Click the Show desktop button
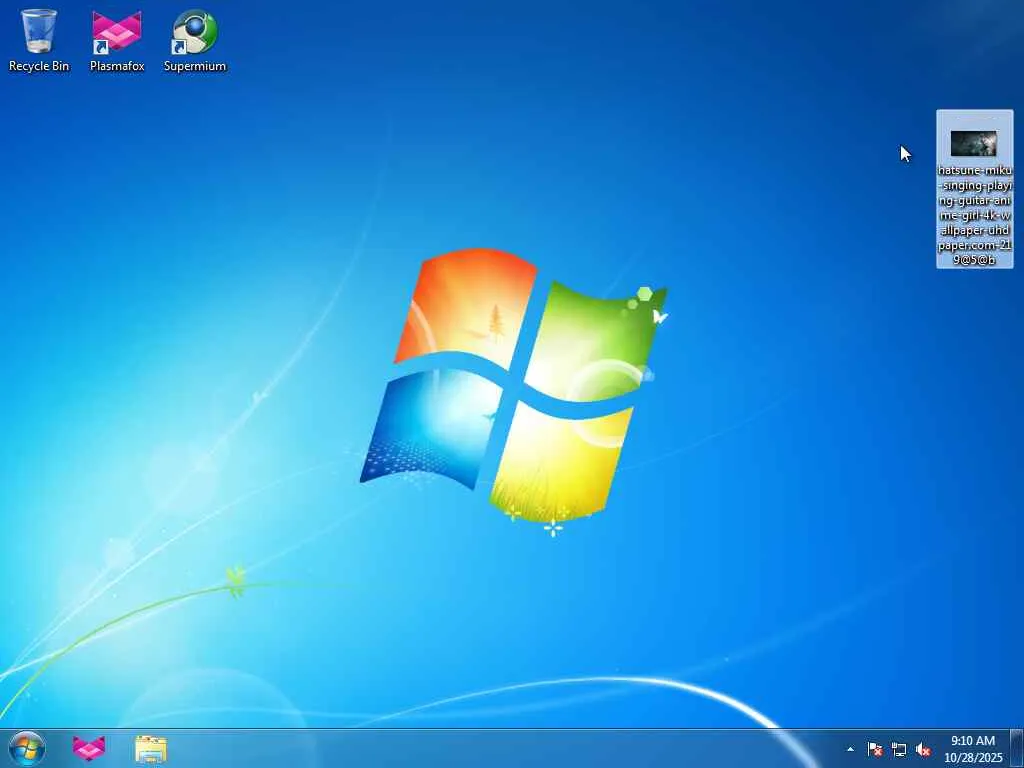Screen dimensions: 1024x768 (1017, 748)
